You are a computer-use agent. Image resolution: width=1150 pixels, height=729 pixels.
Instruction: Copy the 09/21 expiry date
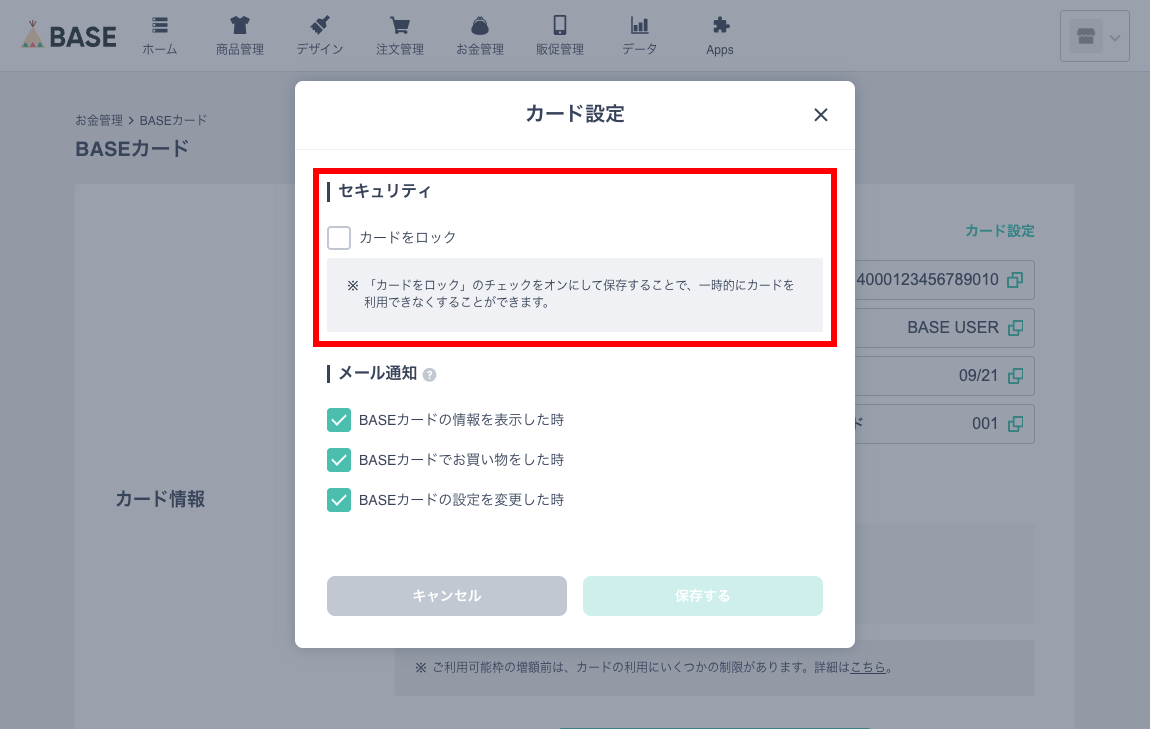tap(1015, 376)
